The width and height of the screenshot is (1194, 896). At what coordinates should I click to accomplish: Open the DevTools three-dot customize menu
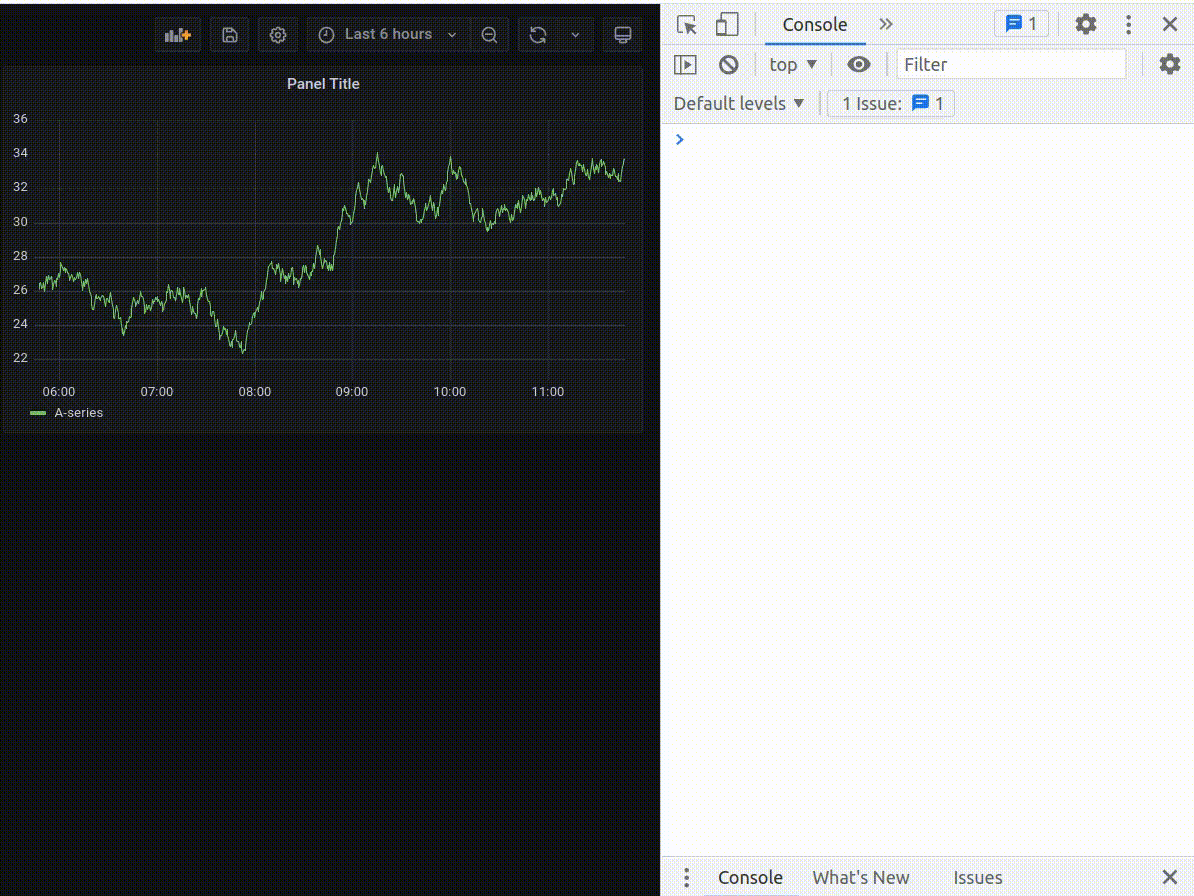click(1129, 24)
